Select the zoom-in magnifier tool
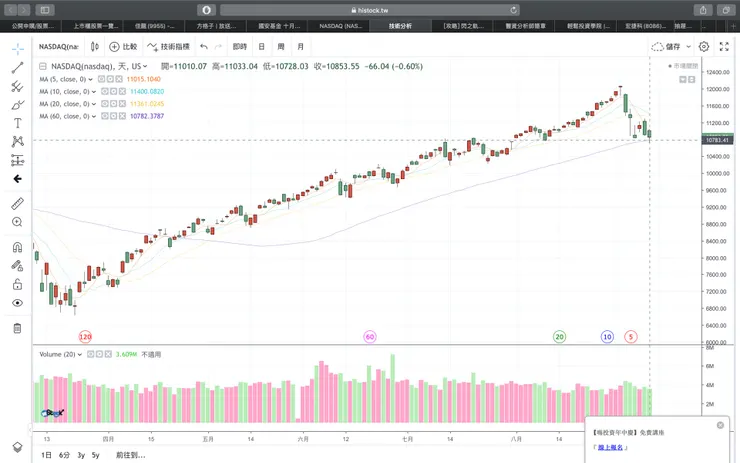This screenshot has width=740, height=463. click(x=17, y=222)
